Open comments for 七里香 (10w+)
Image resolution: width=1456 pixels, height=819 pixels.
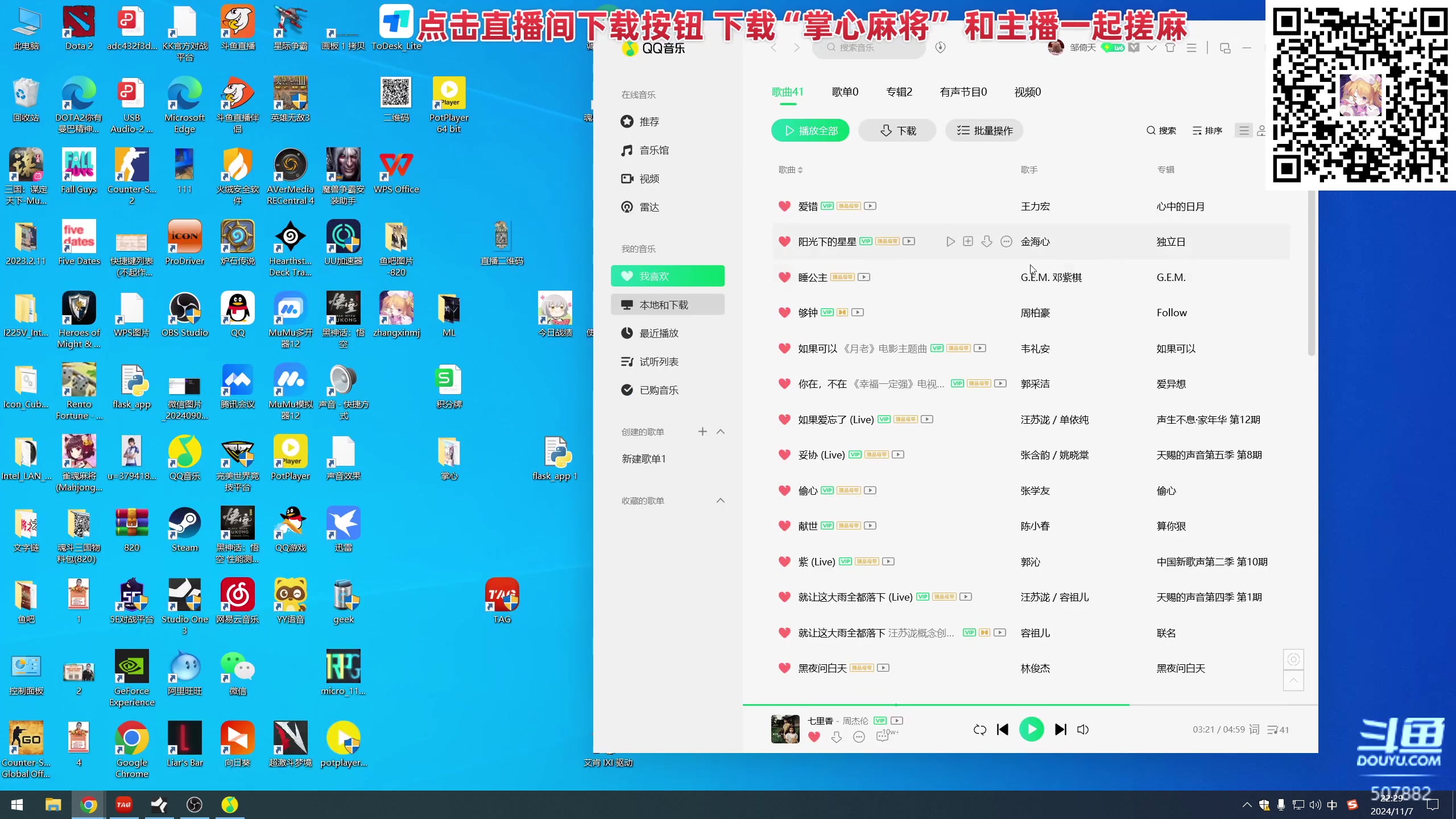pyautogui.click(x=886, y=736)
